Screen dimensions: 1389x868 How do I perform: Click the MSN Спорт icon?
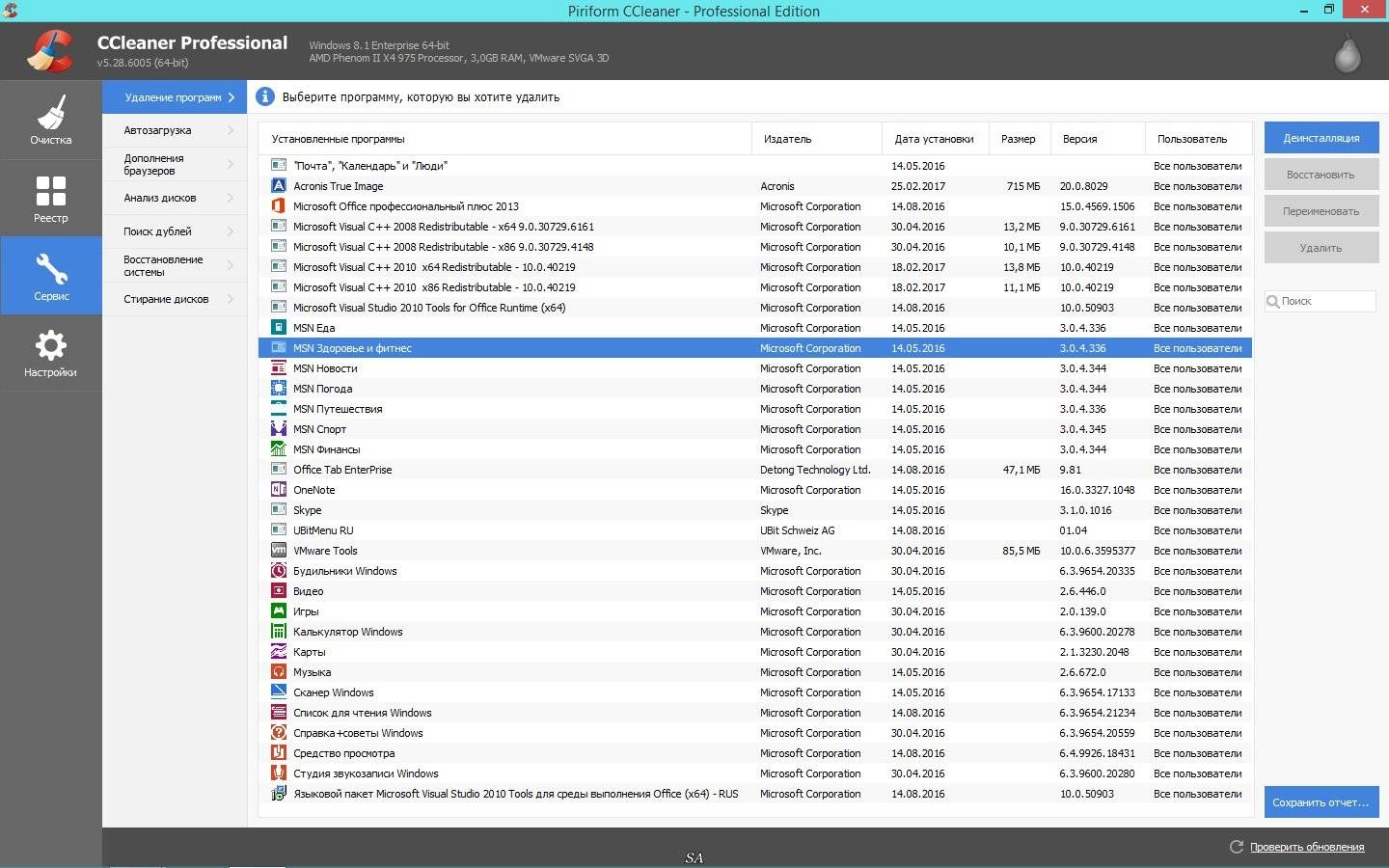279,429
